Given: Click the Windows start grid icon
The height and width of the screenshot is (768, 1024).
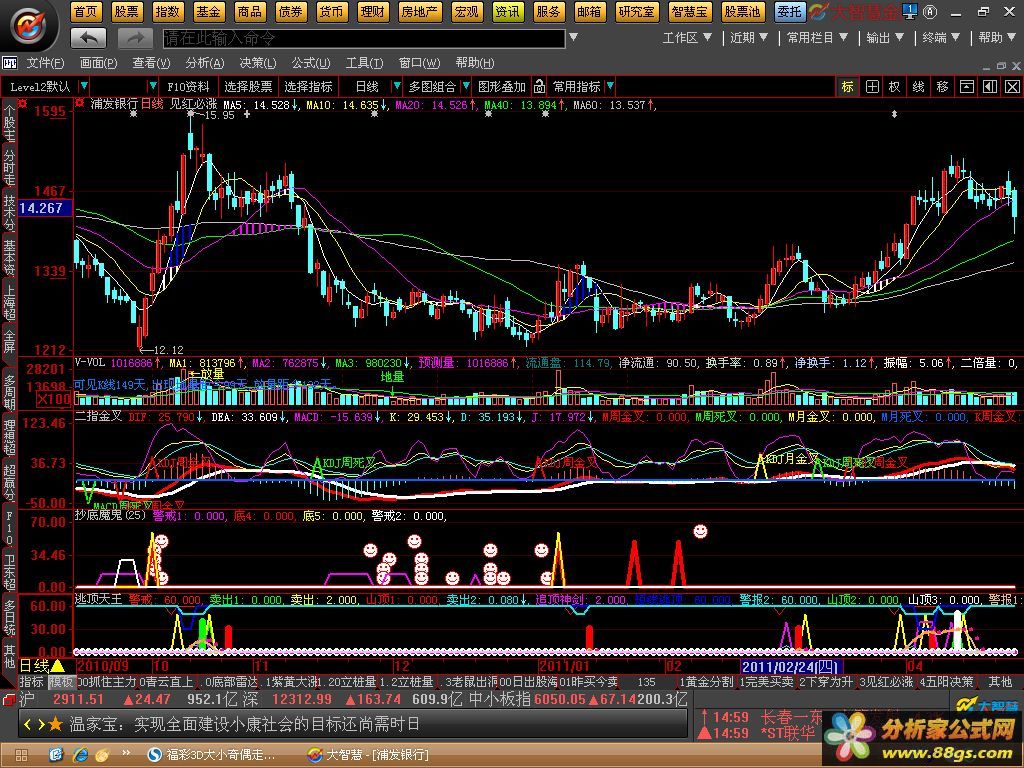Looking at the screenshot, I should [x=22, y=756].
